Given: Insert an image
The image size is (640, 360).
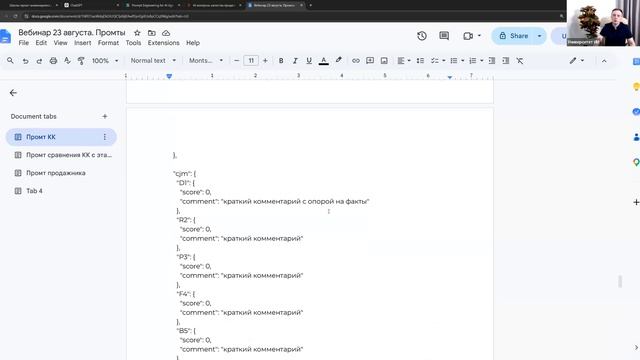Looking at the screenshot, I should click(x=384, y=60).
